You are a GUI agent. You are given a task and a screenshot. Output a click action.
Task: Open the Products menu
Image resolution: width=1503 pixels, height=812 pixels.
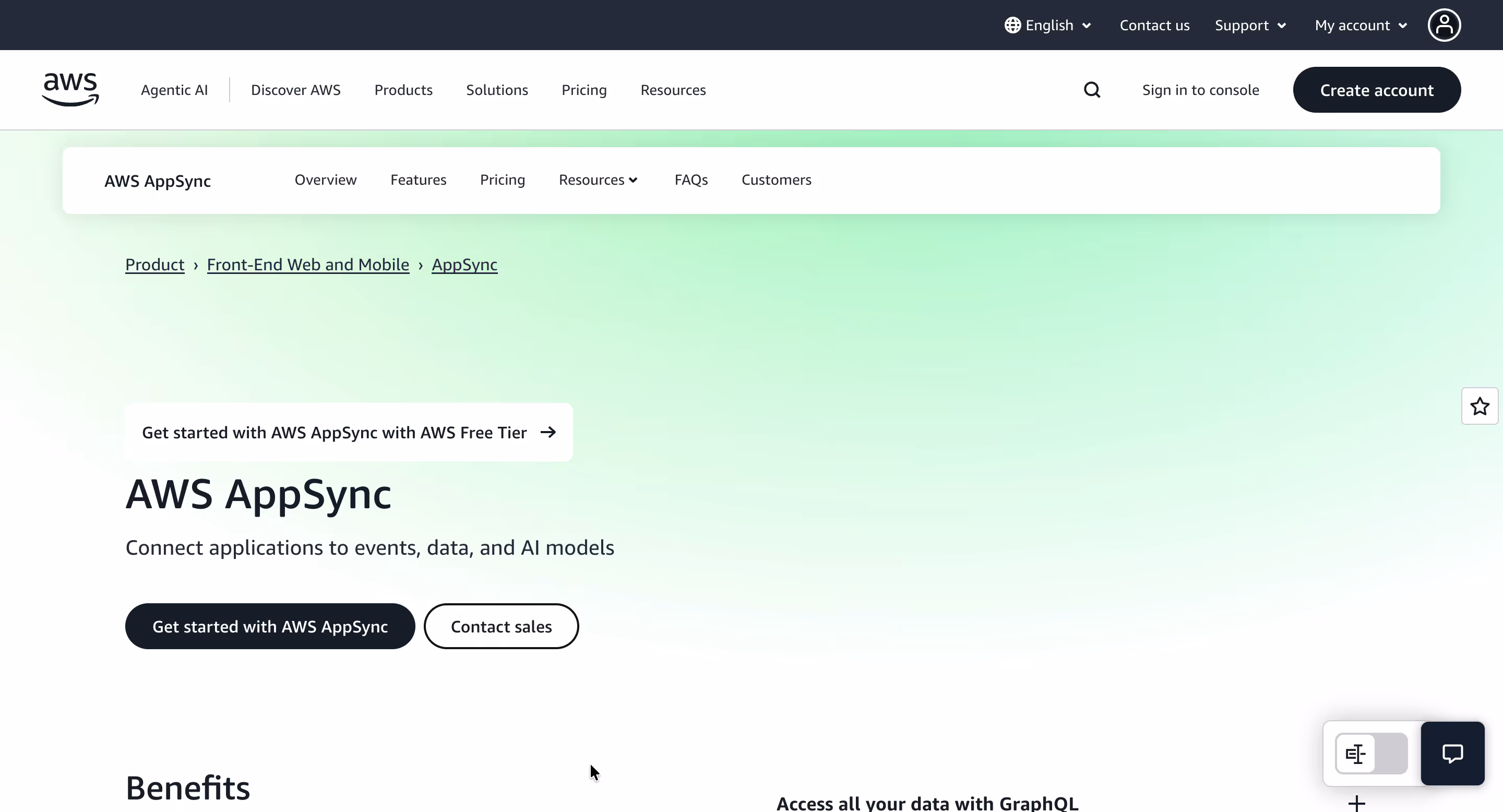click(x=403, y=89)
